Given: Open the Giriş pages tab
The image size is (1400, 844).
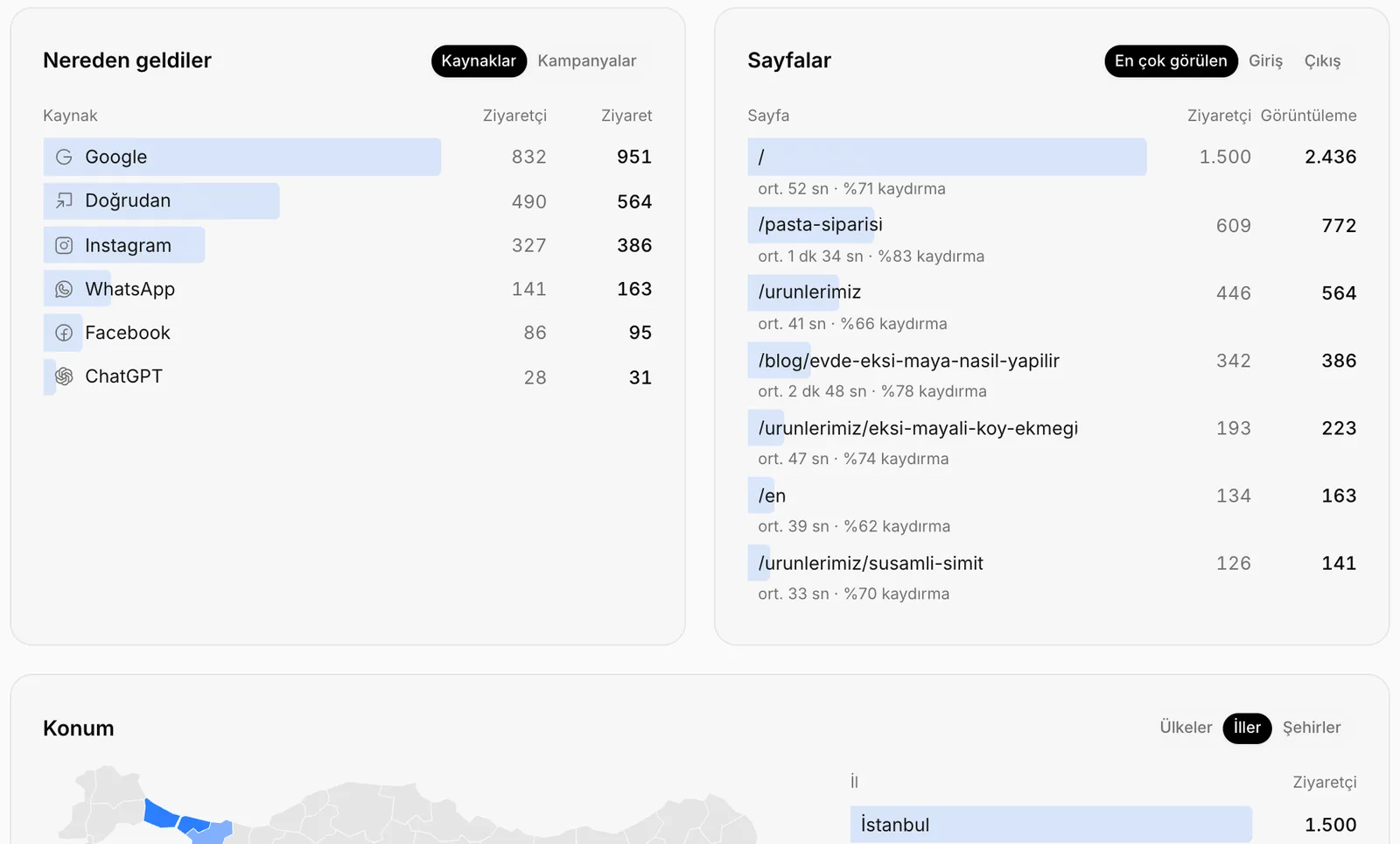Looking at the screenshot, I should 1265,61.
